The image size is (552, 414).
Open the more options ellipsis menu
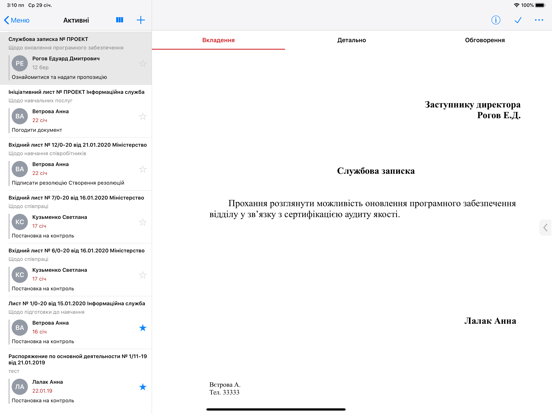539,20
